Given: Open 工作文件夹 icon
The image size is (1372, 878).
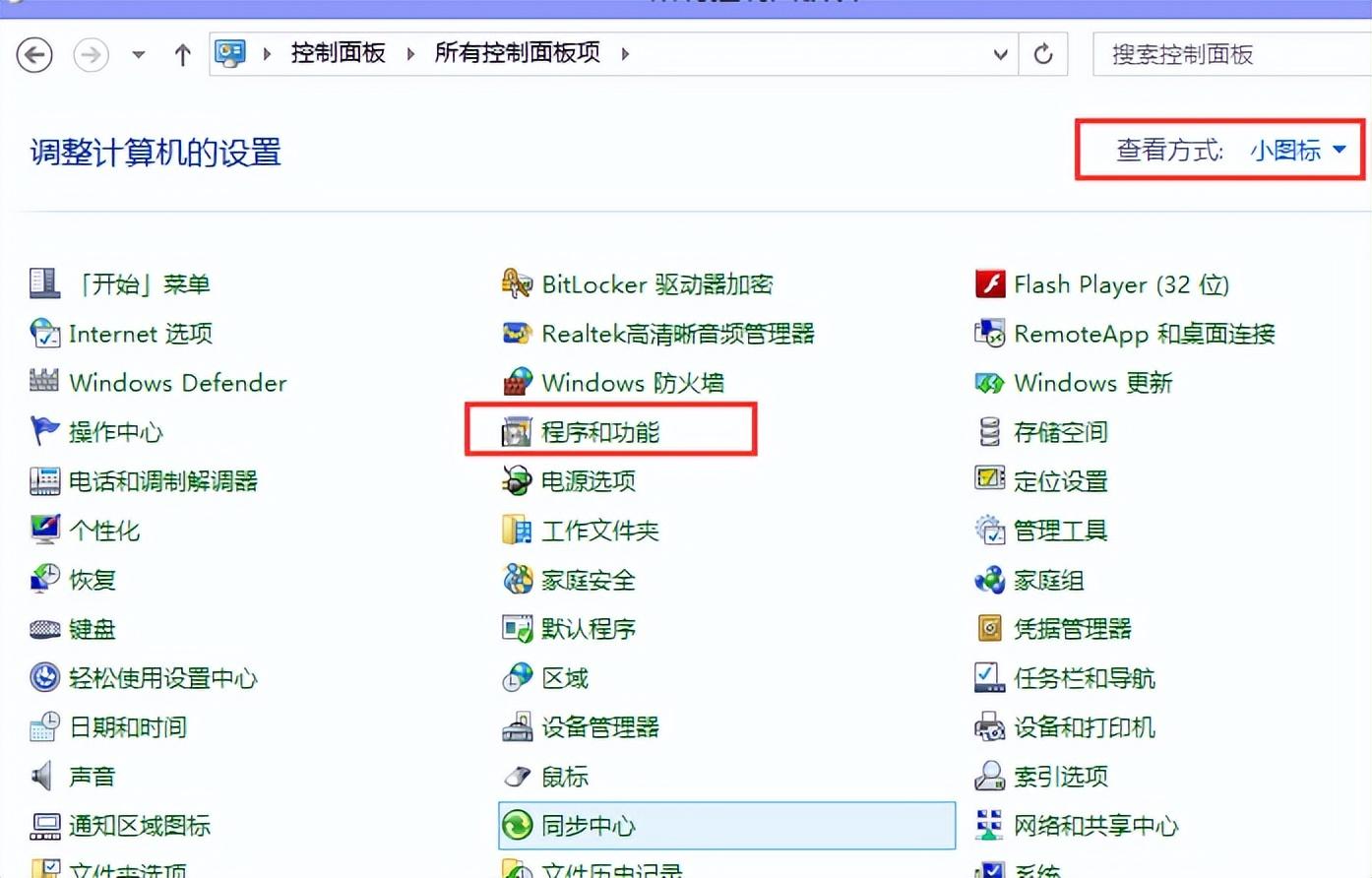Looking at the screenshot, I should coord(517,530).
